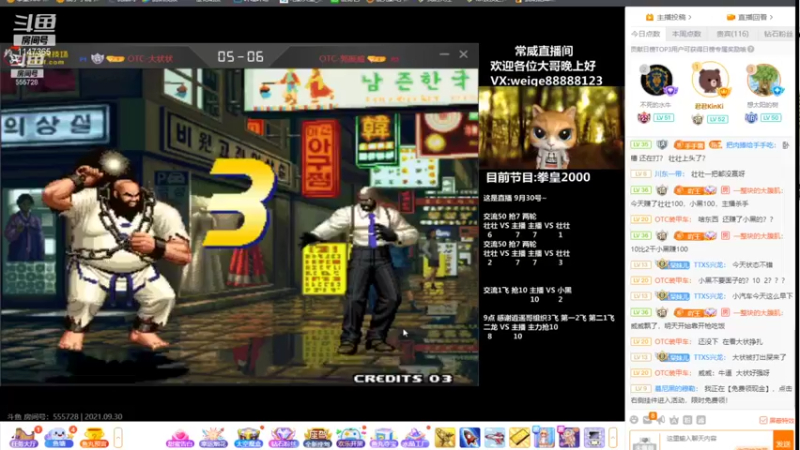View the tree avatar of rank 3 user
This screenshot has height=450, width=800.
click(763, 80)
